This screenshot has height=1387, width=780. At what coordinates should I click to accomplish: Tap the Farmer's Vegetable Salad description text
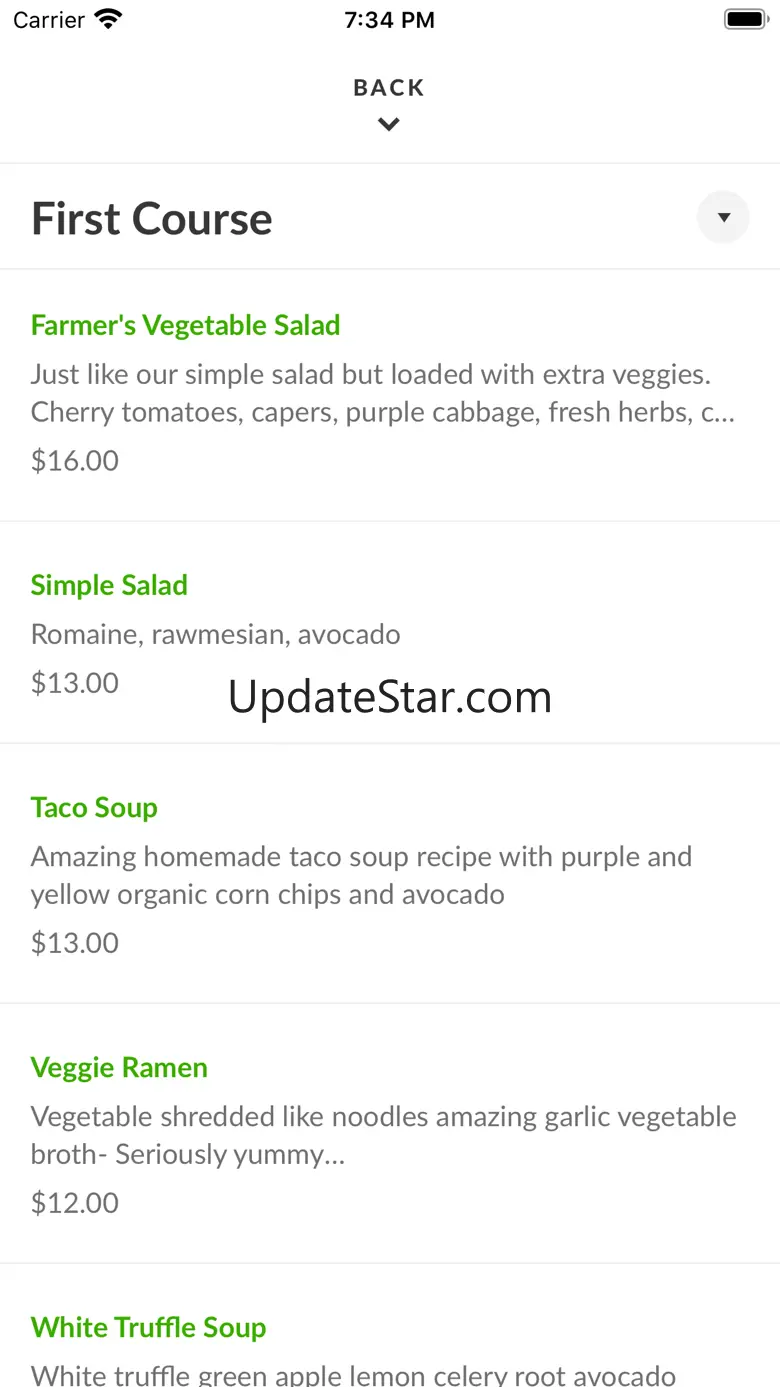click(x=382, y=393)
